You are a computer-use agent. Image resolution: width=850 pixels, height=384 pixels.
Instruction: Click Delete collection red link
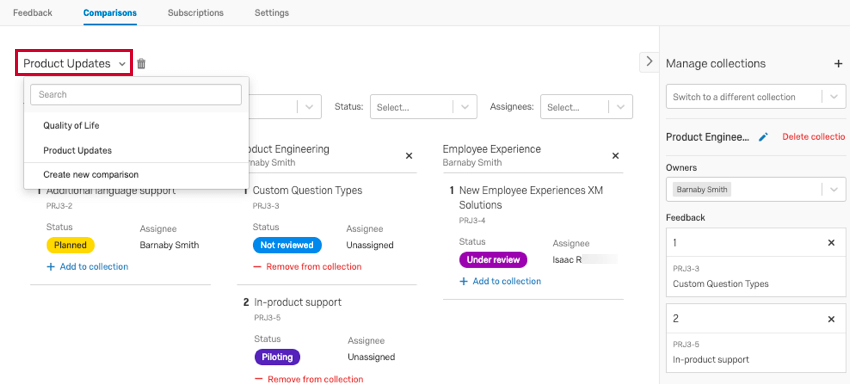click(813, 137)
